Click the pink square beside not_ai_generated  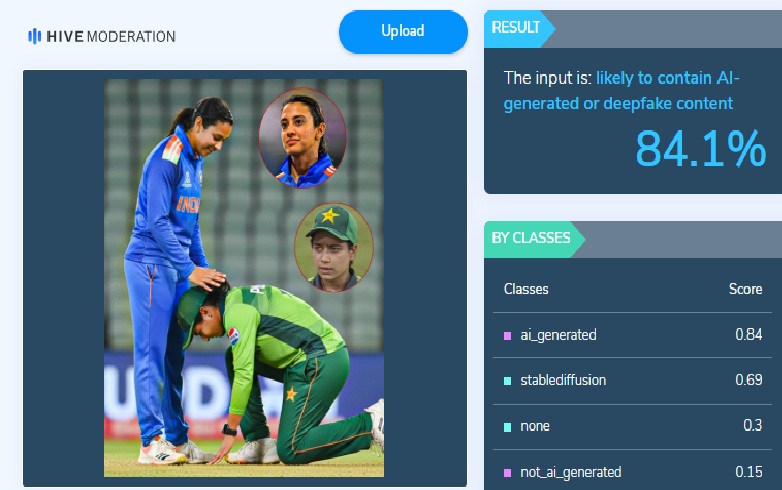pyautogui.click(x=508, y=473)
